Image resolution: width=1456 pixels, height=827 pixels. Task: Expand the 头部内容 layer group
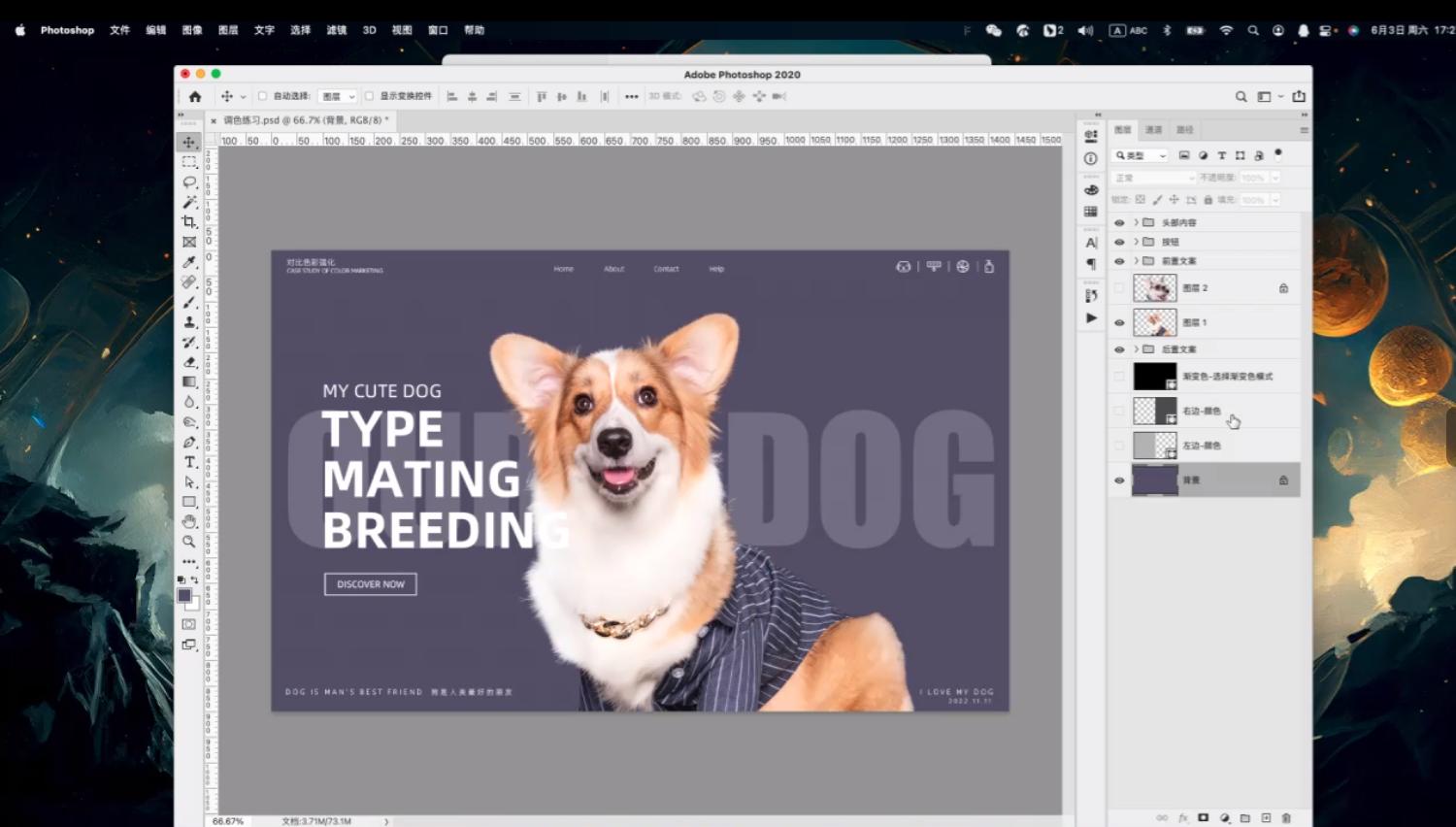1136,222
